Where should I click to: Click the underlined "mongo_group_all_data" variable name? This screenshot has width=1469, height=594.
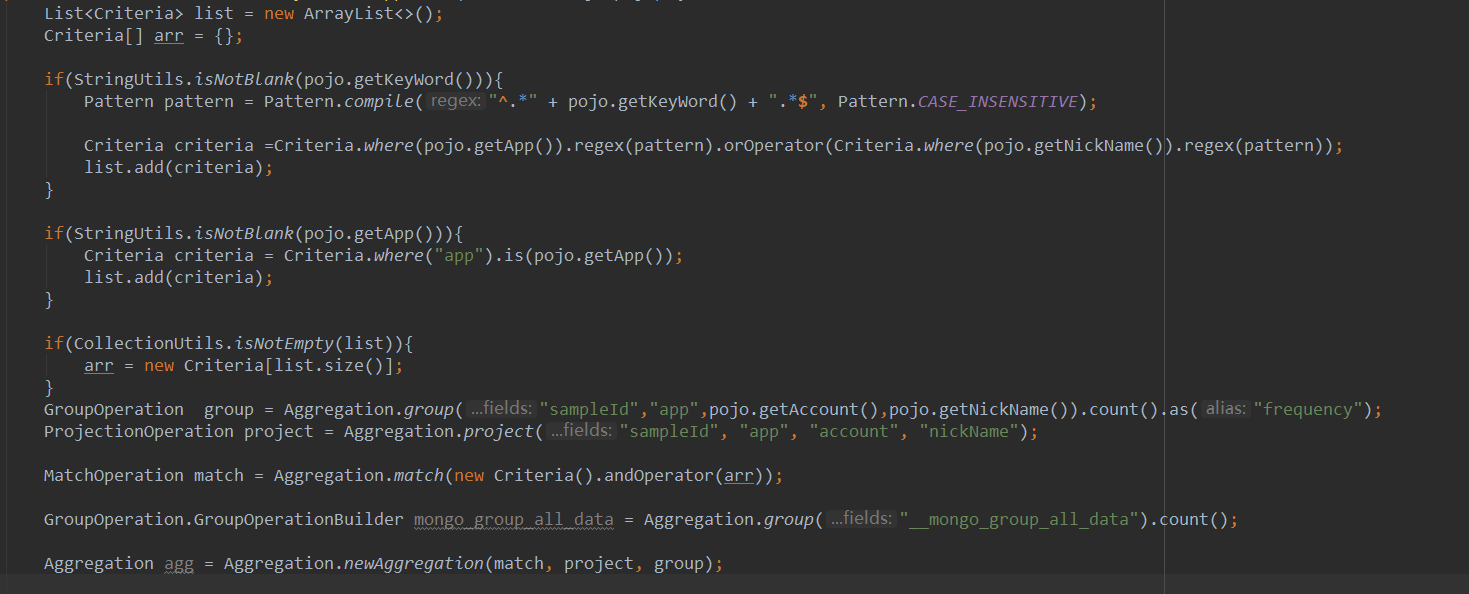pyautogui.click(x=513, y=519)
